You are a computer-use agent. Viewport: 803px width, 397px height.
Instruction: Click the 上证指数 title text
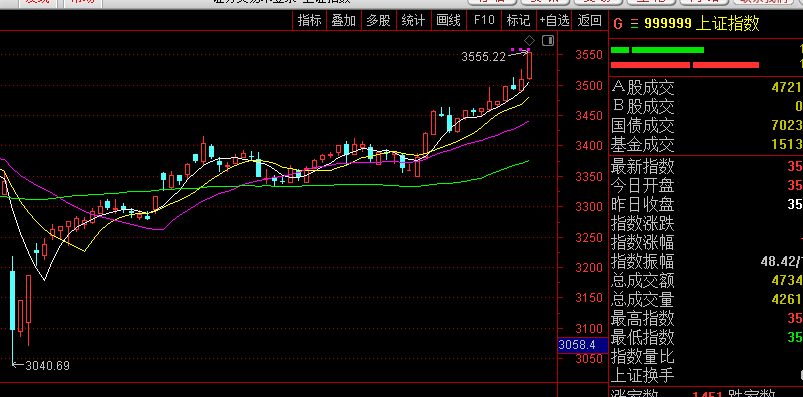[728, 24]
